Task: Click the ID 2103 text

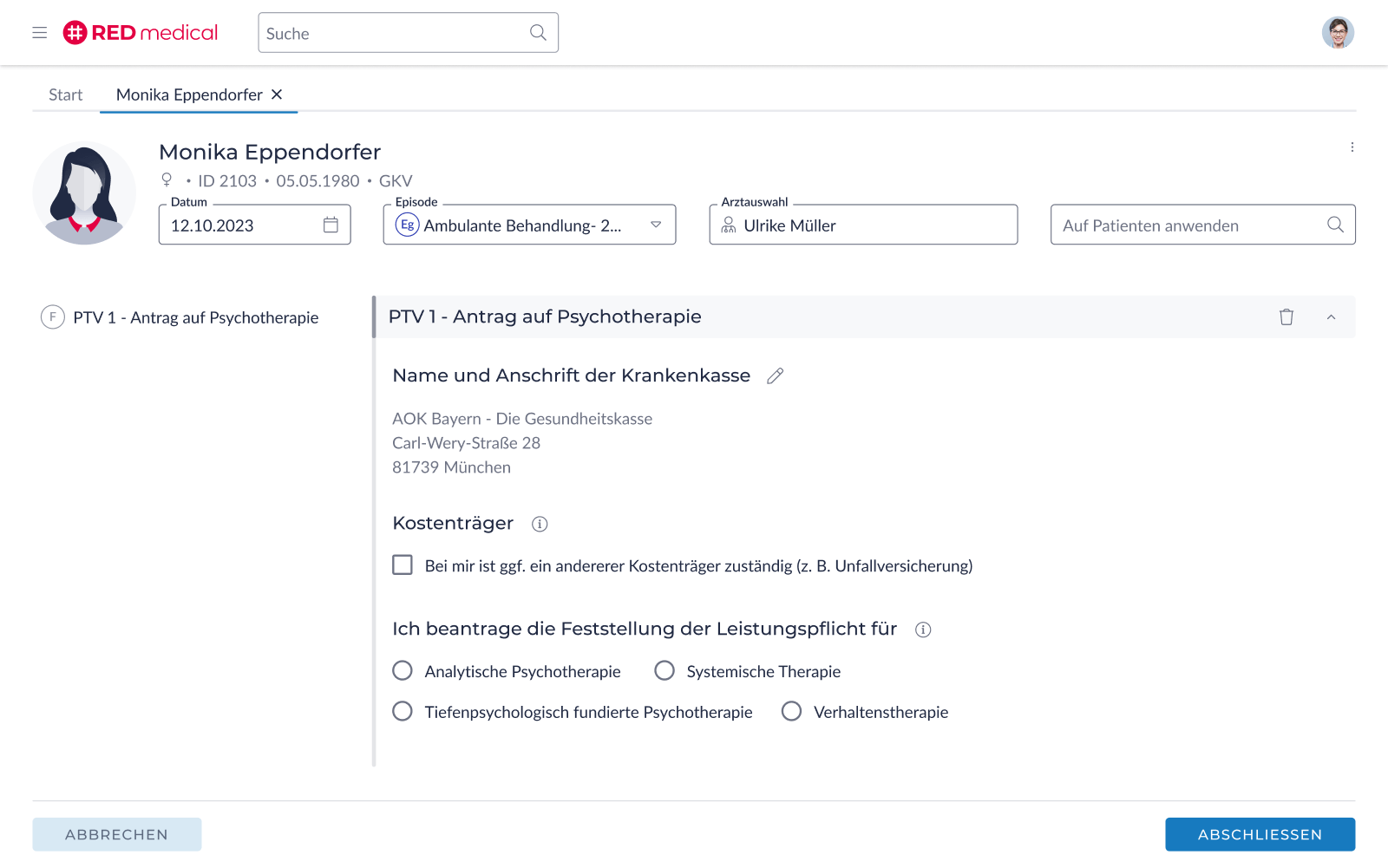Action: coord(227,181)
